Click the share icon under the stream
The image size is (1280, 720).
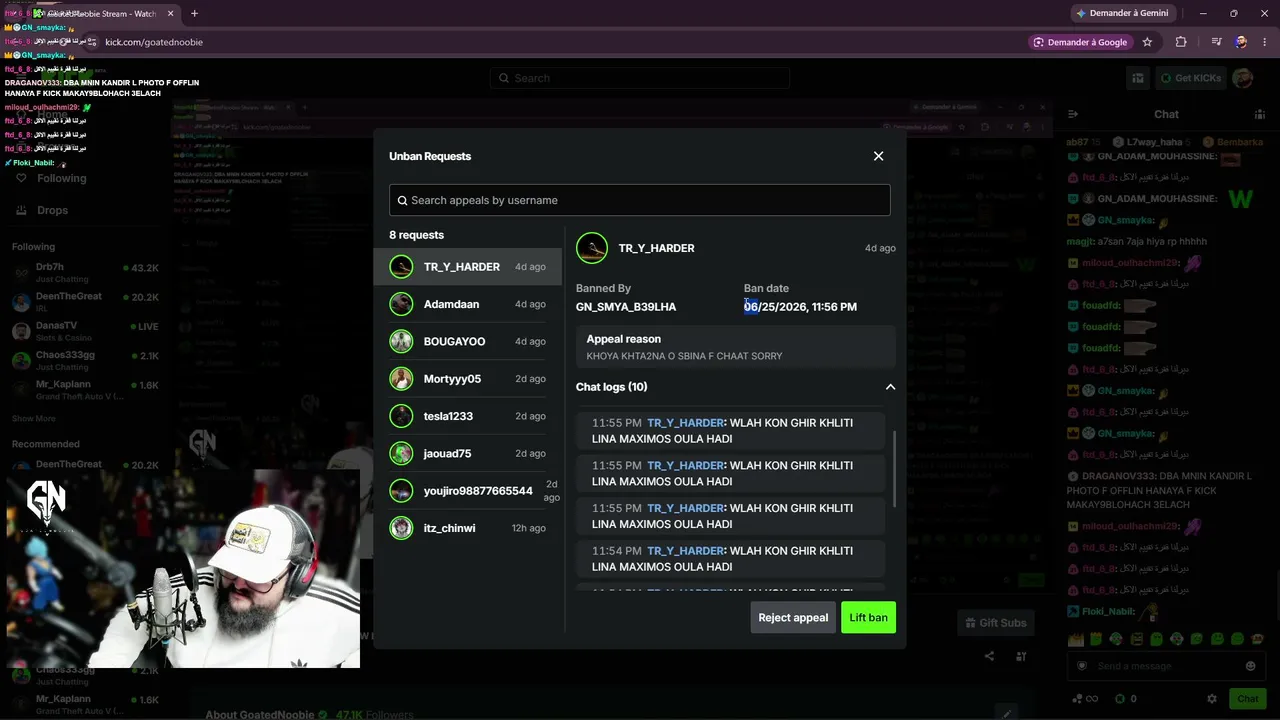click(989, 656)
